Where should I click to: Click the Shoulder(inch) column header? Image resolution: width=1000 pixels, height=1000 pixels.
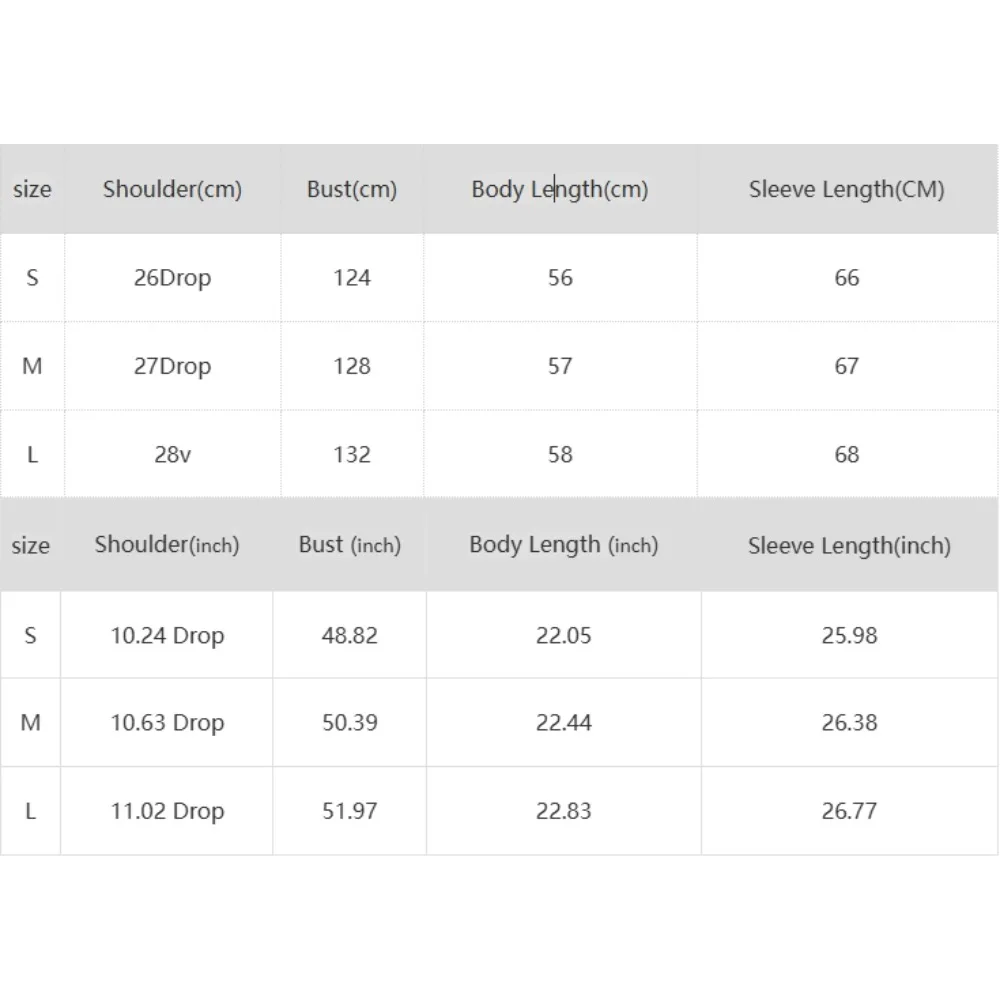(167, 545)
